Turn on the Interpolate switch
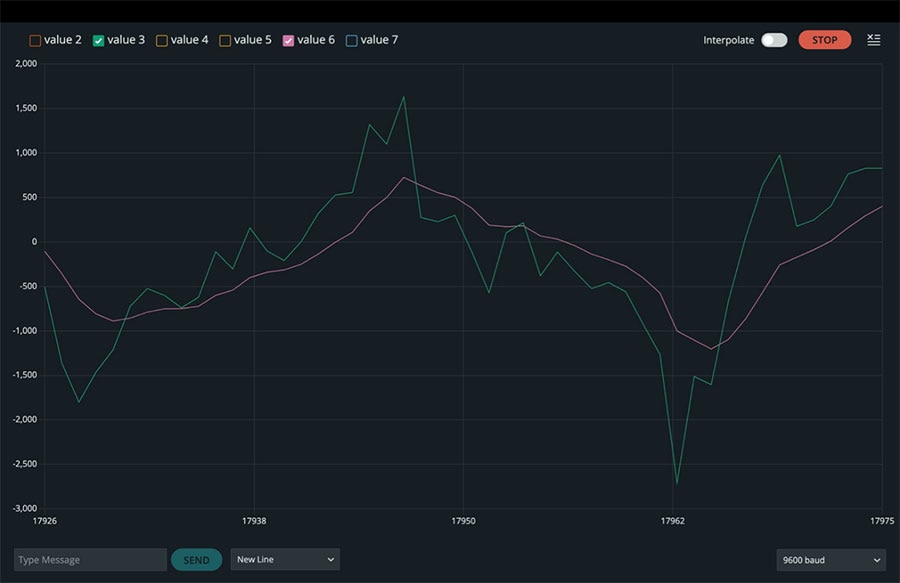This screenshot has height=583, width=900. tap(774, 40)
